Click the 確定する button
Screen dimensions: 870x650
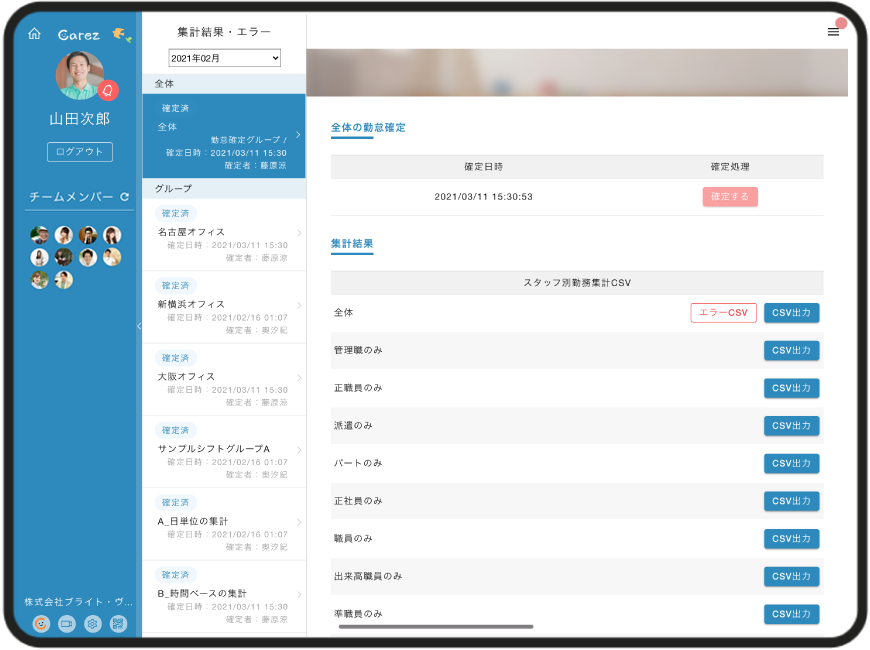[x=731, y=196]
